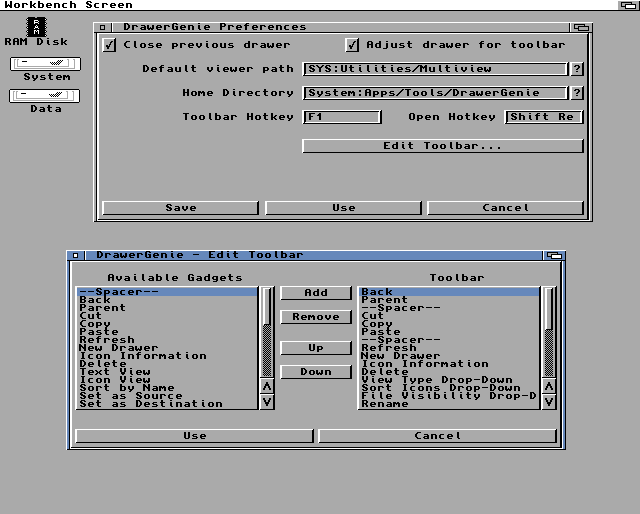This screenshot has height=514, width=640.
Task: Click the Edit Toolbar... button
Action: click(442, 146)
